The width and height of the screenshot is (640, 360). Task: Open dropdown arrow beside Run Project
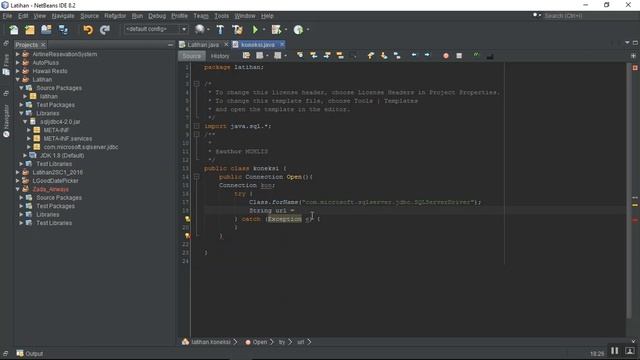[264, 30]
